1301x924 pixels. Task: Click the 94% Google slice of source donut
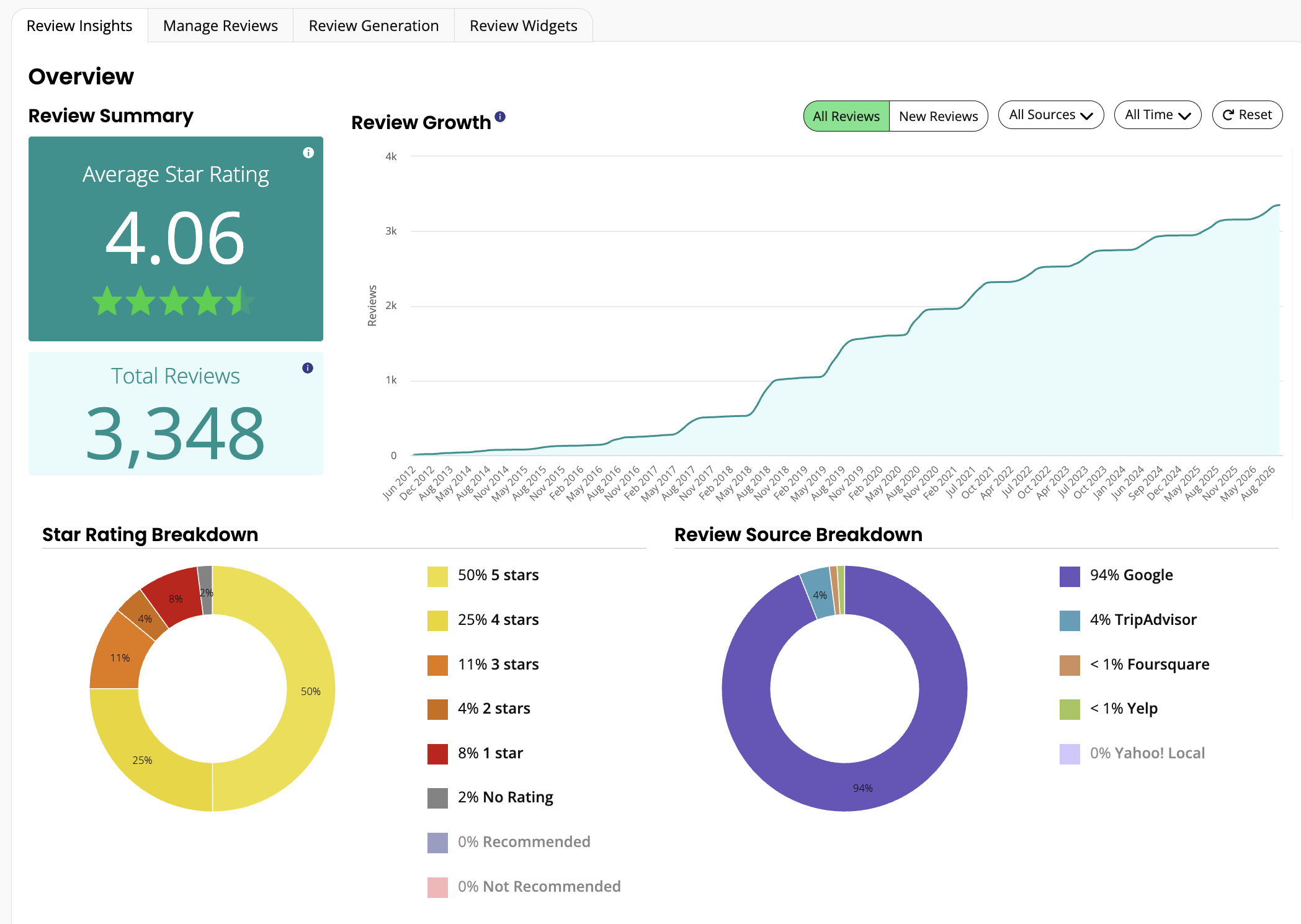click(862, 787)
